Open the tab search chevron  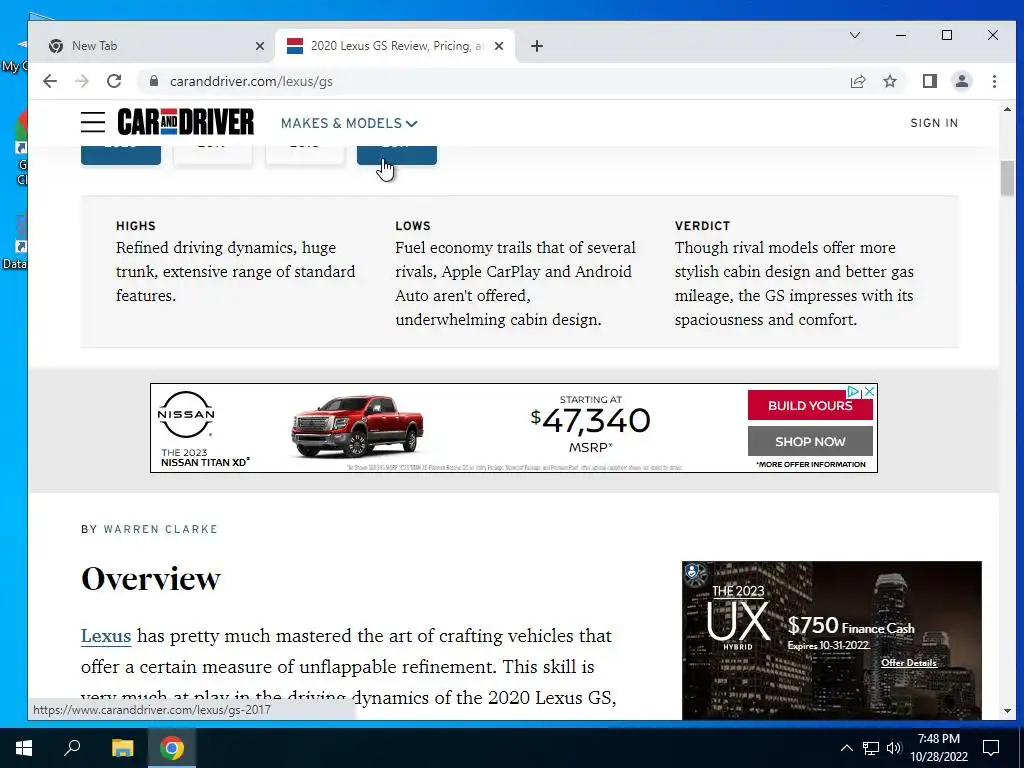coord(854,35)
